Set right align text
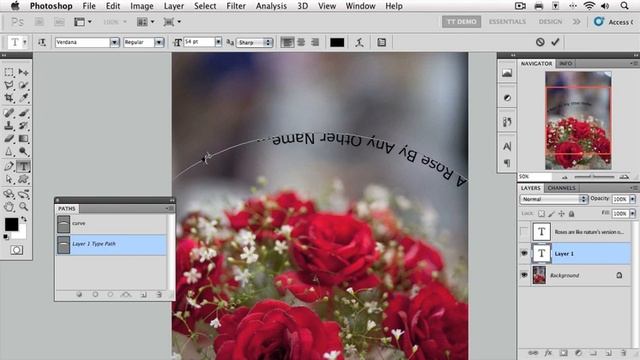Viewport: 640px width, 360px height. 315,42
